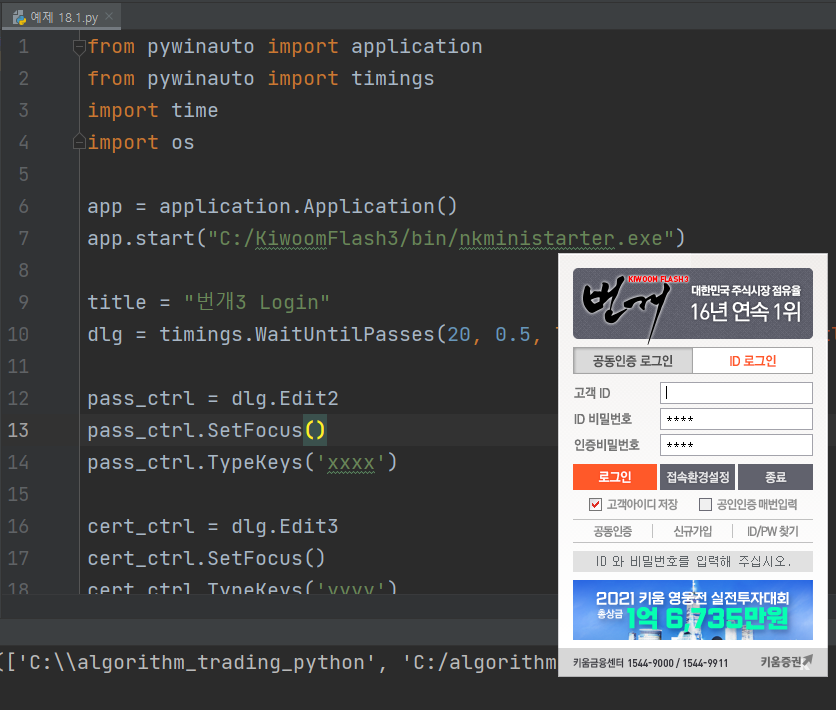Click 'pass_ctrl.SetFocus()' on line 13
This screenshot has height=710, width=836.
pos(206,430)
